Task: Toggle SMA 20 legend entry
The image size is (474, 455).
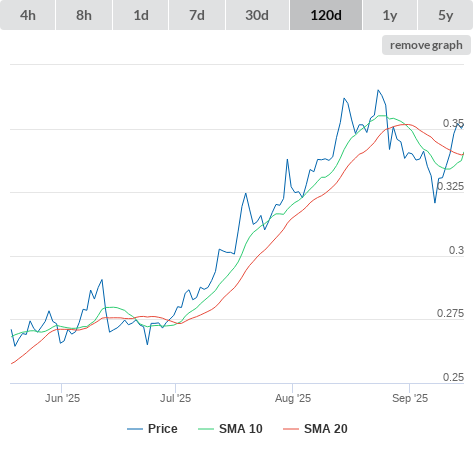Action: pos(315,429)
